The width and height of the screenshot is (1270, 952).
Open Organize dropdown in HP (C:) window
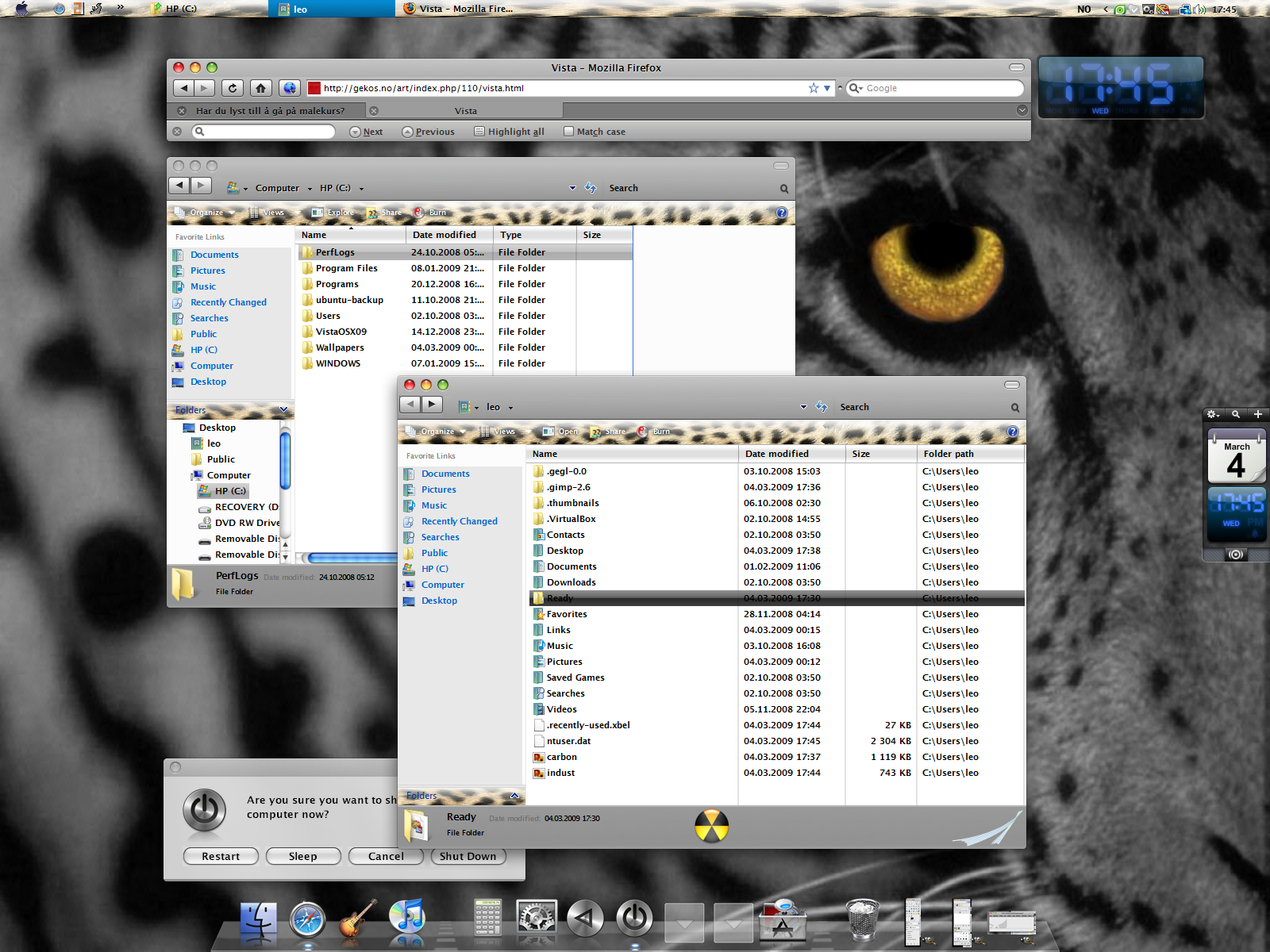click(x=205, y=213)
